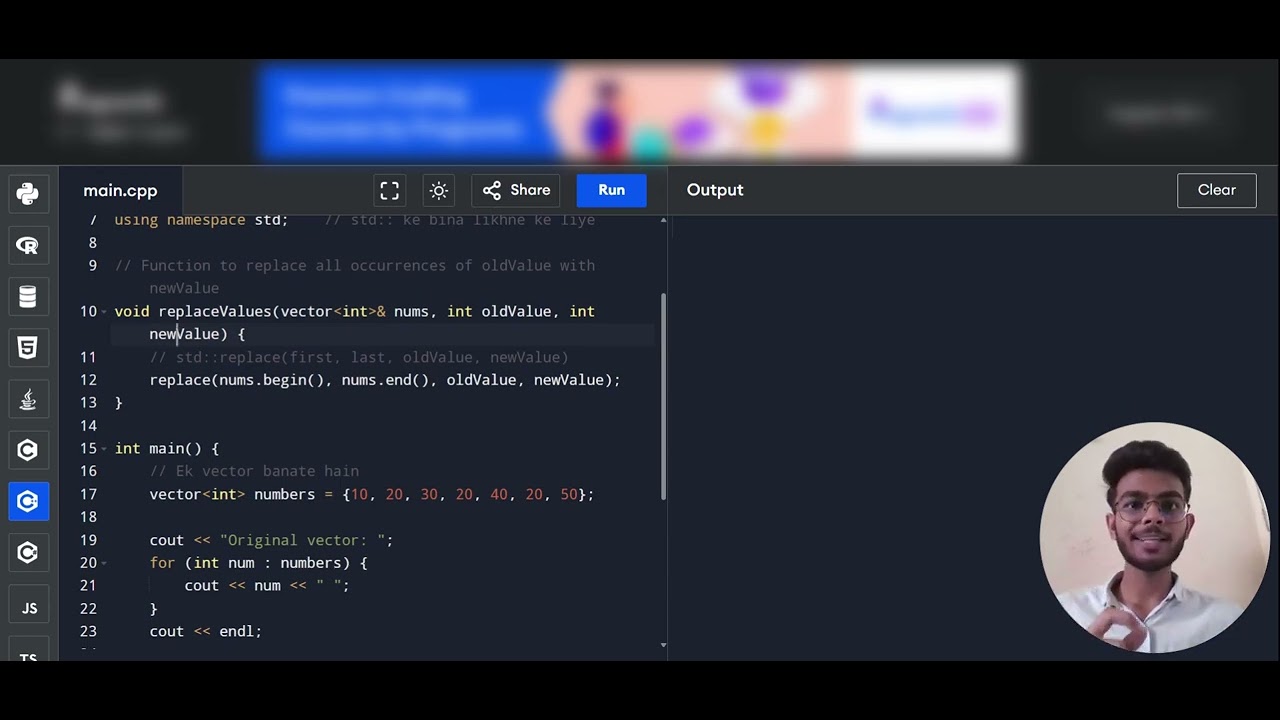Click the 'vector<int> numbers' declaration
The height and width of the screenshot is (720, 1280).
(x=371, y=494)
